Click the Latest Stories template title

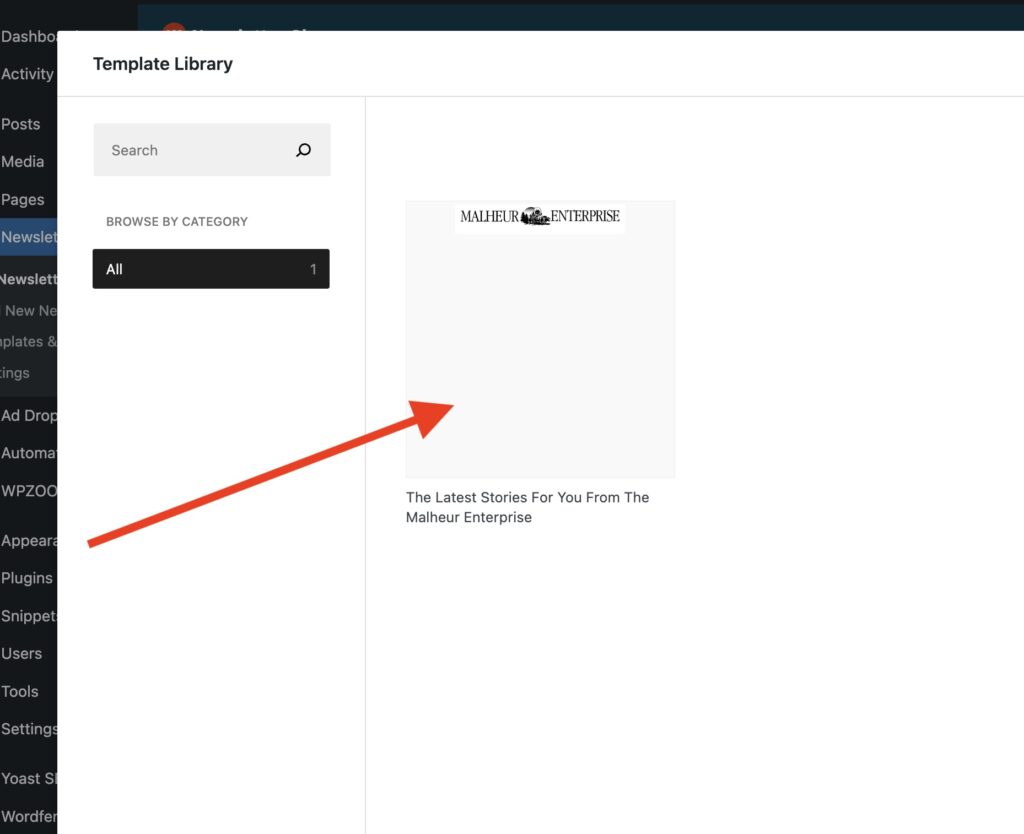coord(527,507)
